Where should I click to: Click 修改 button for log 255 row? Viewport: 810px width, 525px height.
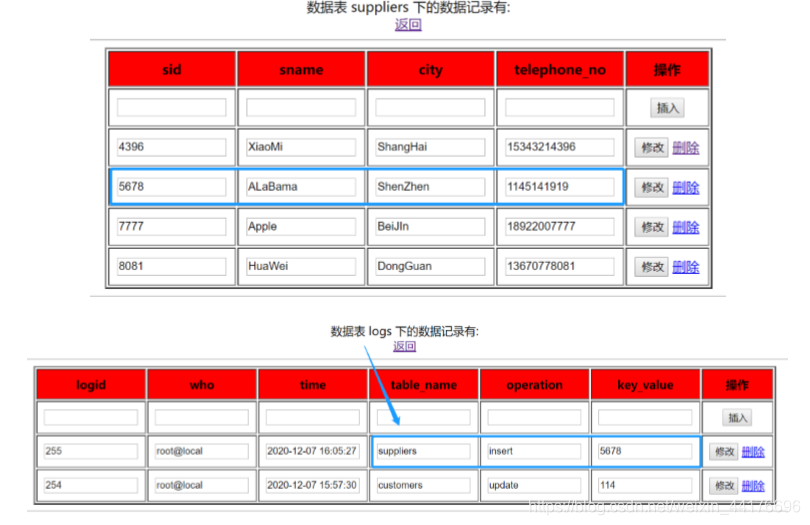(x=724, y=452)
